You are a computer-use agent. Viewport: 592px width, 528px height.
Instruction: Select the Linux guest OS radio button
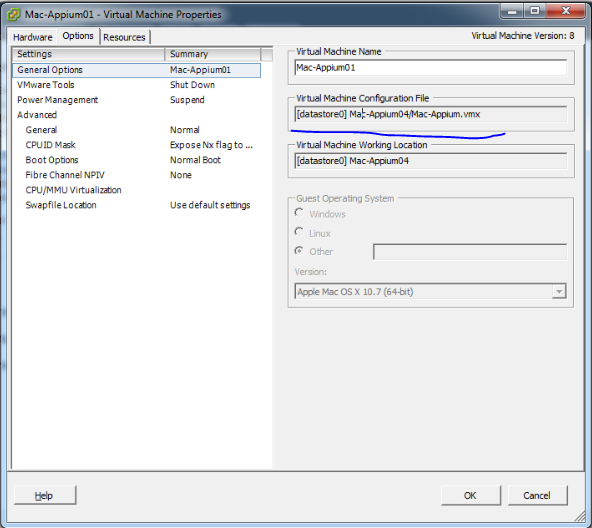point(299,232)
